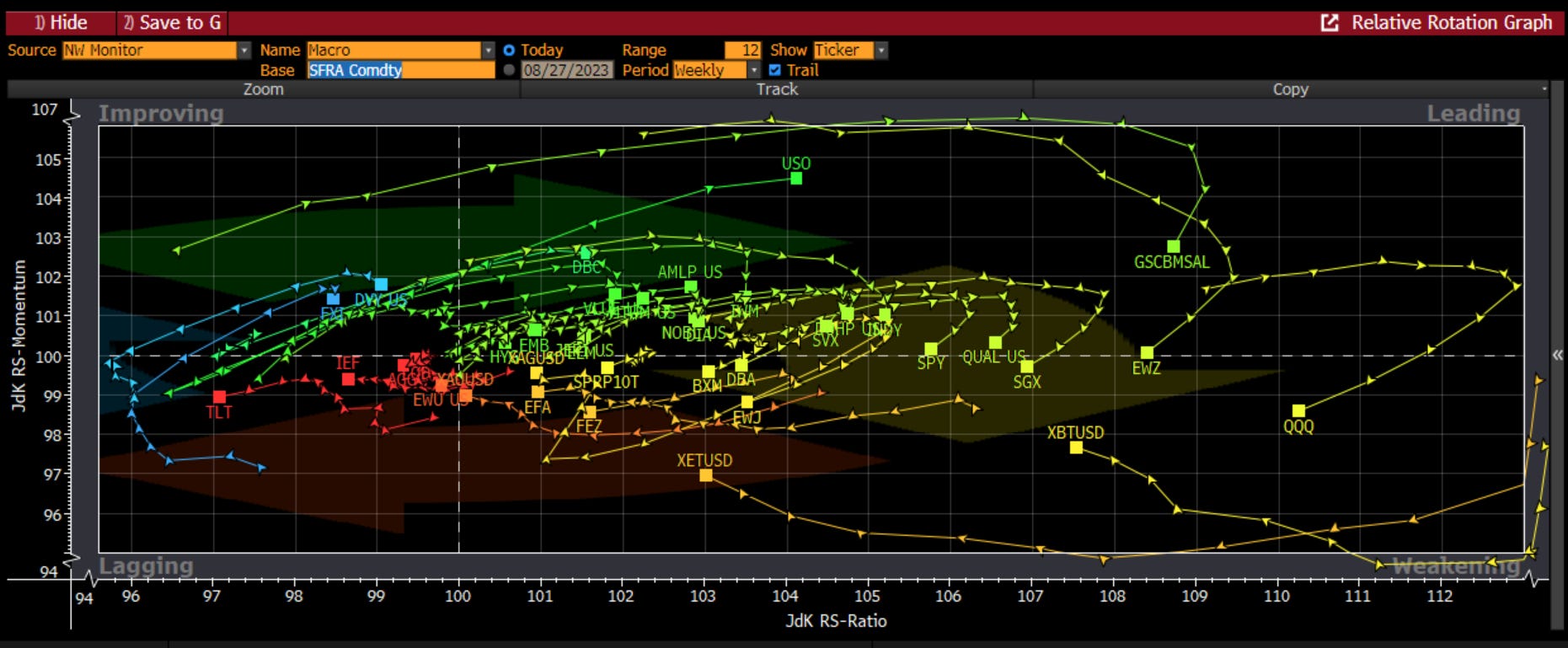Select the EMB data point marker

pyautogui.click(x=534, y=329)
